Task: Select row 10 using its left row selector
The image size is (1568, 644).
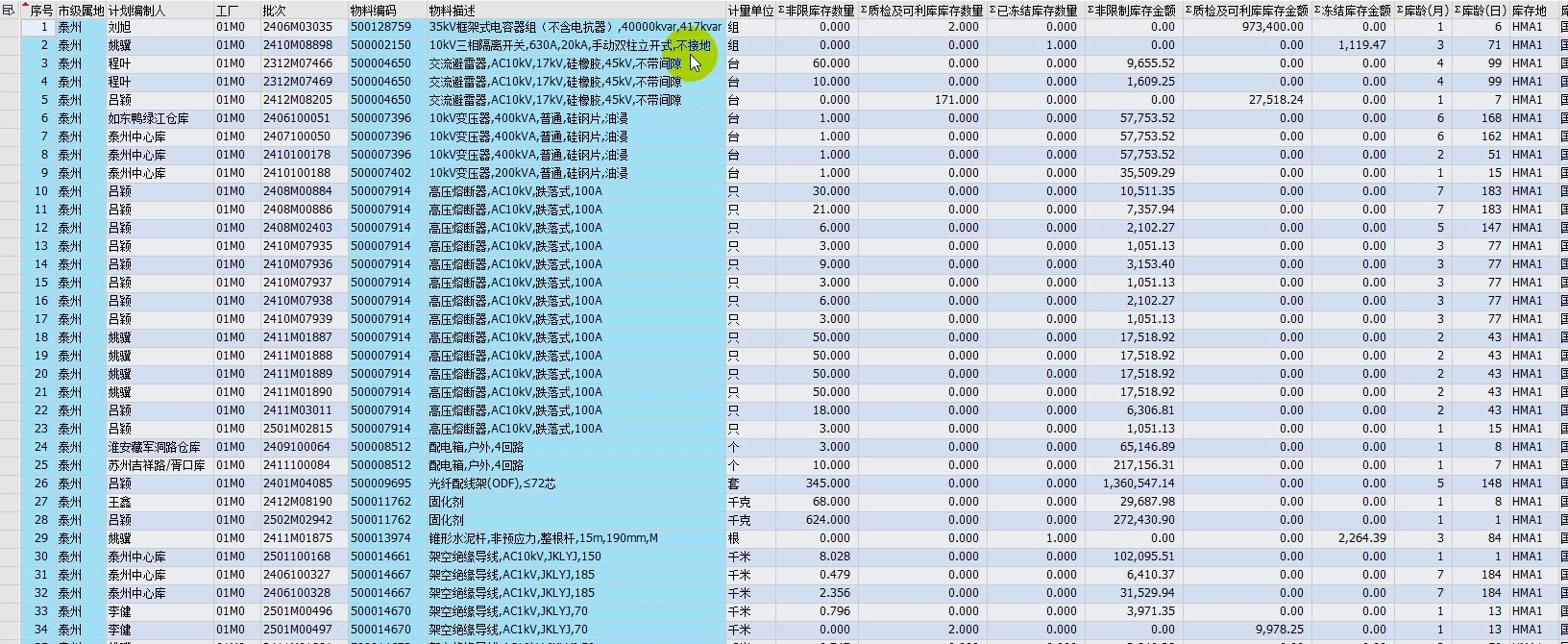Action: (x=10, y=191)
